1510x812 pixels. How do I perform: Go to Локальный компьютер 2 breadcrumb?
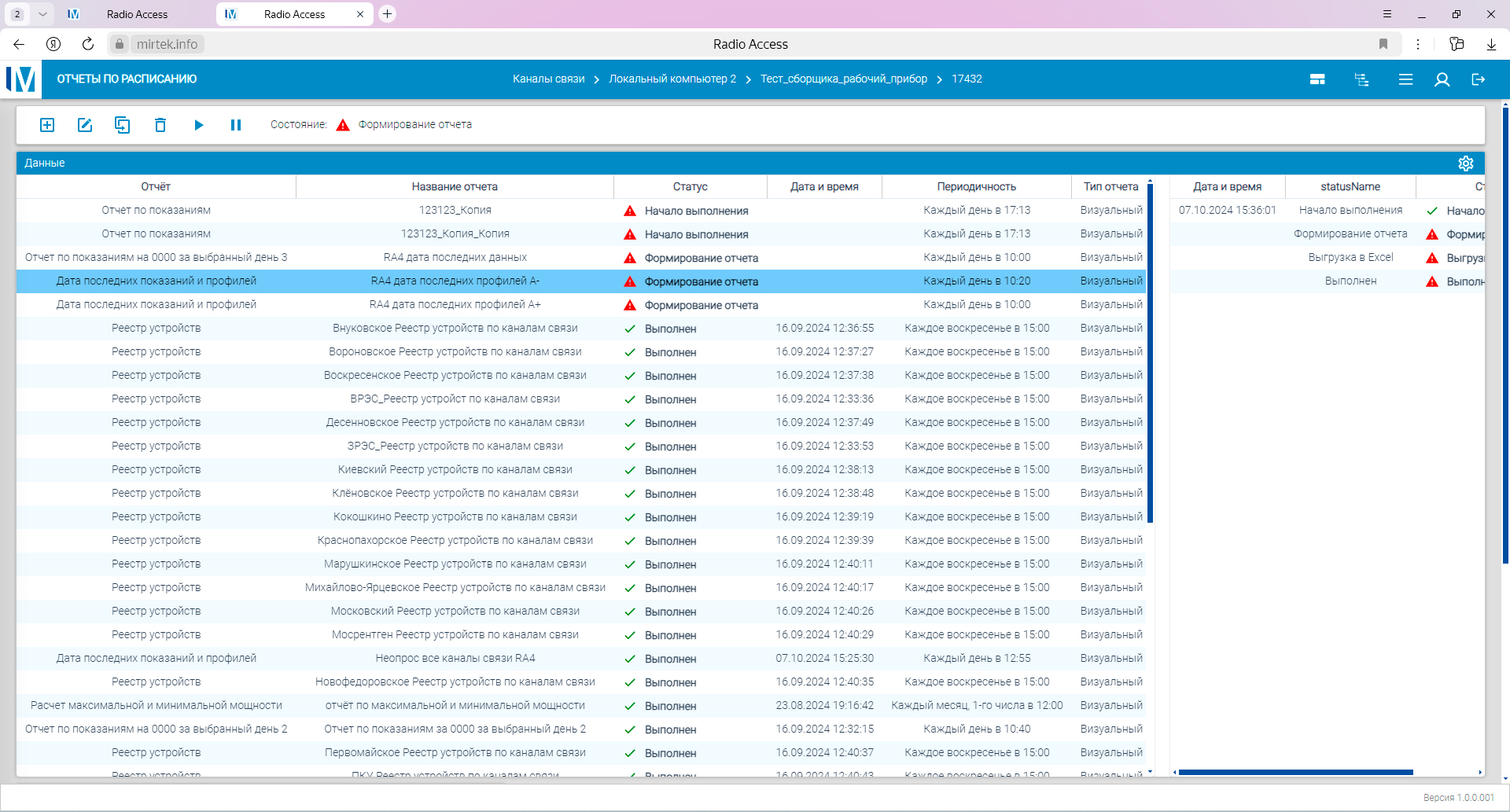672,79
